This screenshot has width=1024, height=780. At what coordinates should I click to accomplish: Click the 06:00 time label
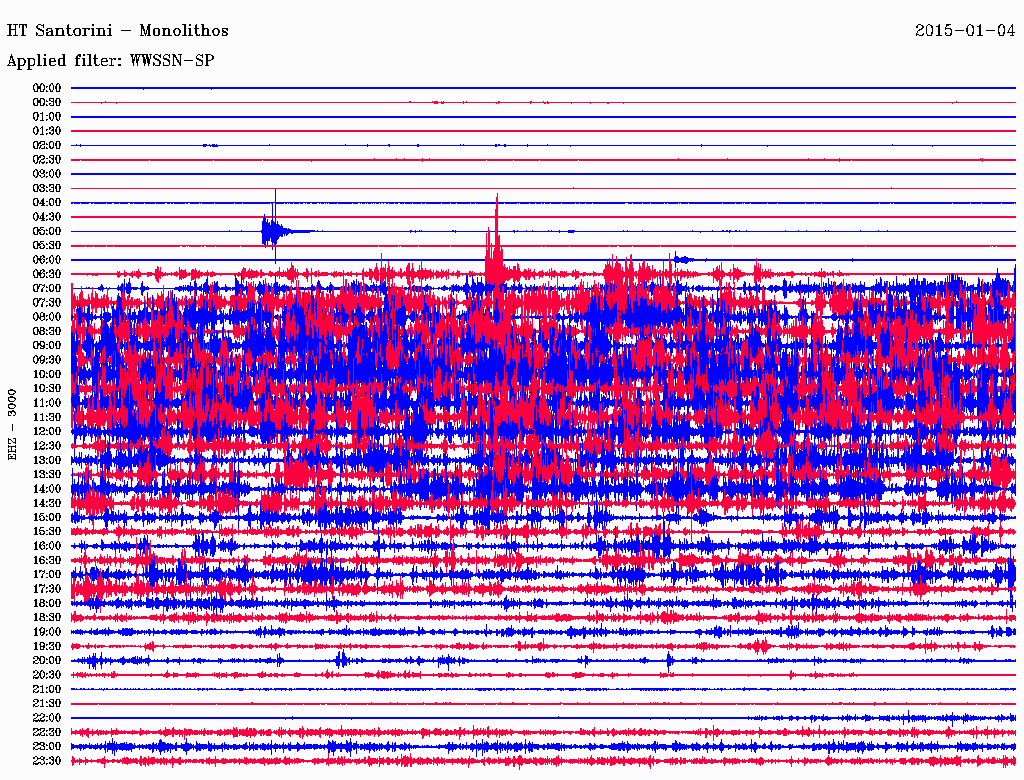tap(46, 259)
